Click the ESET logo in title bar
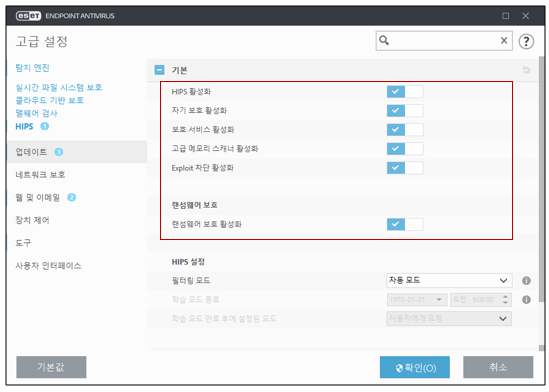 [28, 16]
